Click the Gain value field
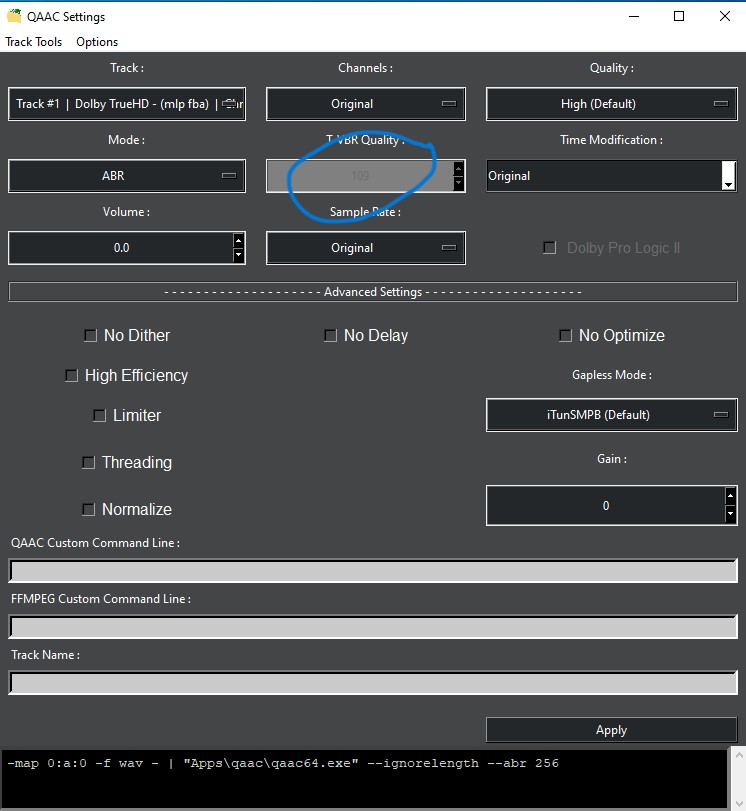 tap(606, 505)
